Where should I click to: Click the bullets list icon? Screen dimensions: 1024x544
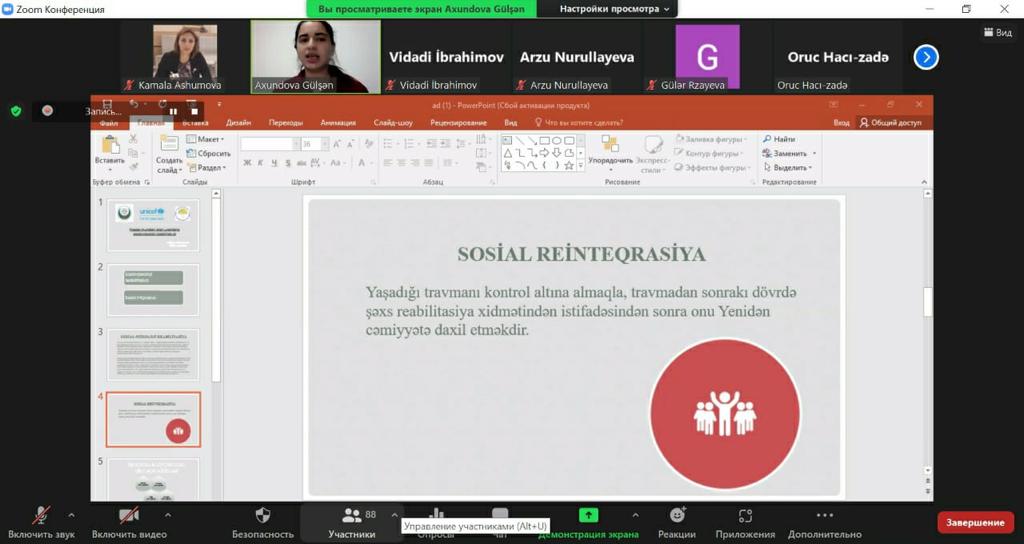coord(390,144)
